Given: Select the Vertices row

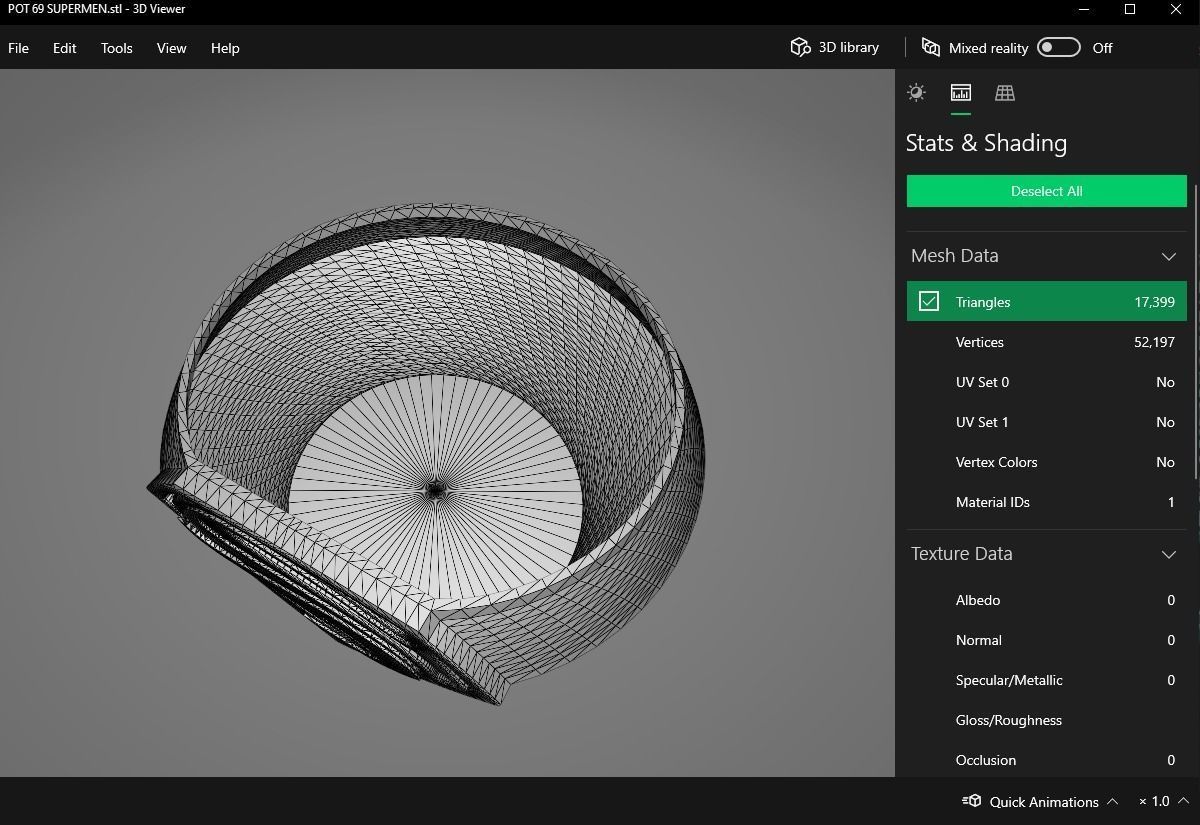Looking at the screenshot, I should (1047, 342).
